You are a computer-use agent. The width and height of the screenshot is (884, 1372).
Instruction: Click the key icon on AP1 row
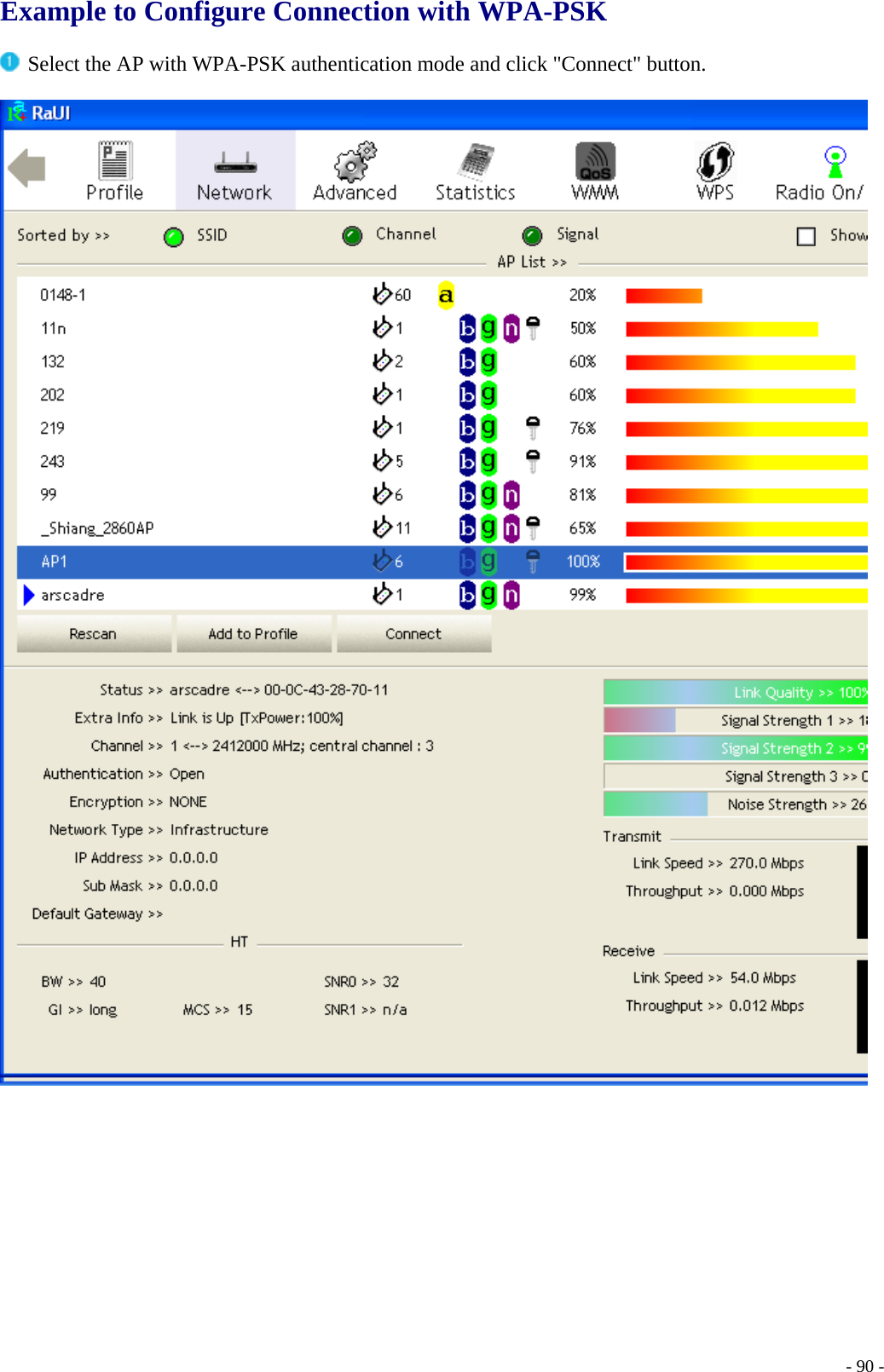tap(533, 562)
